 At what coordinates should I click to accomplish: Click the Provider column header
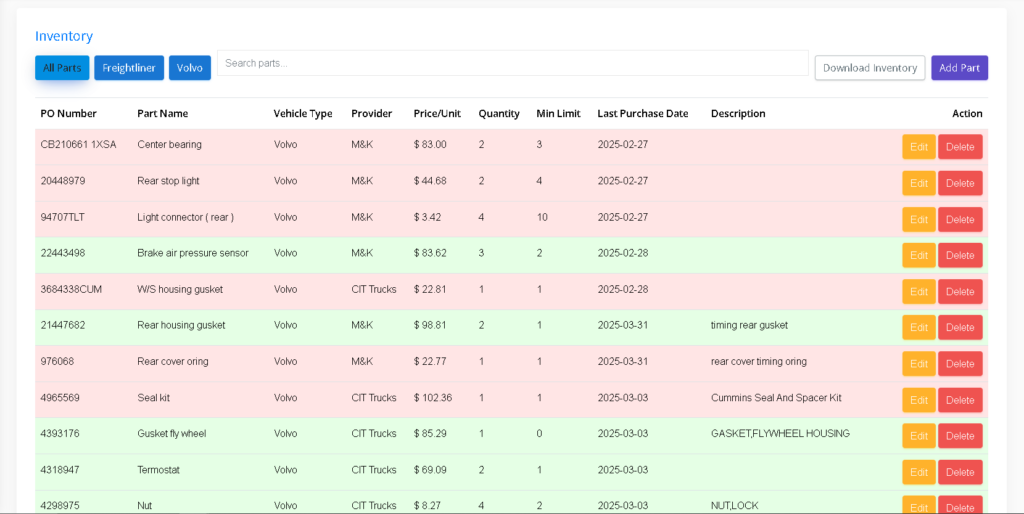tap(372, 114)
